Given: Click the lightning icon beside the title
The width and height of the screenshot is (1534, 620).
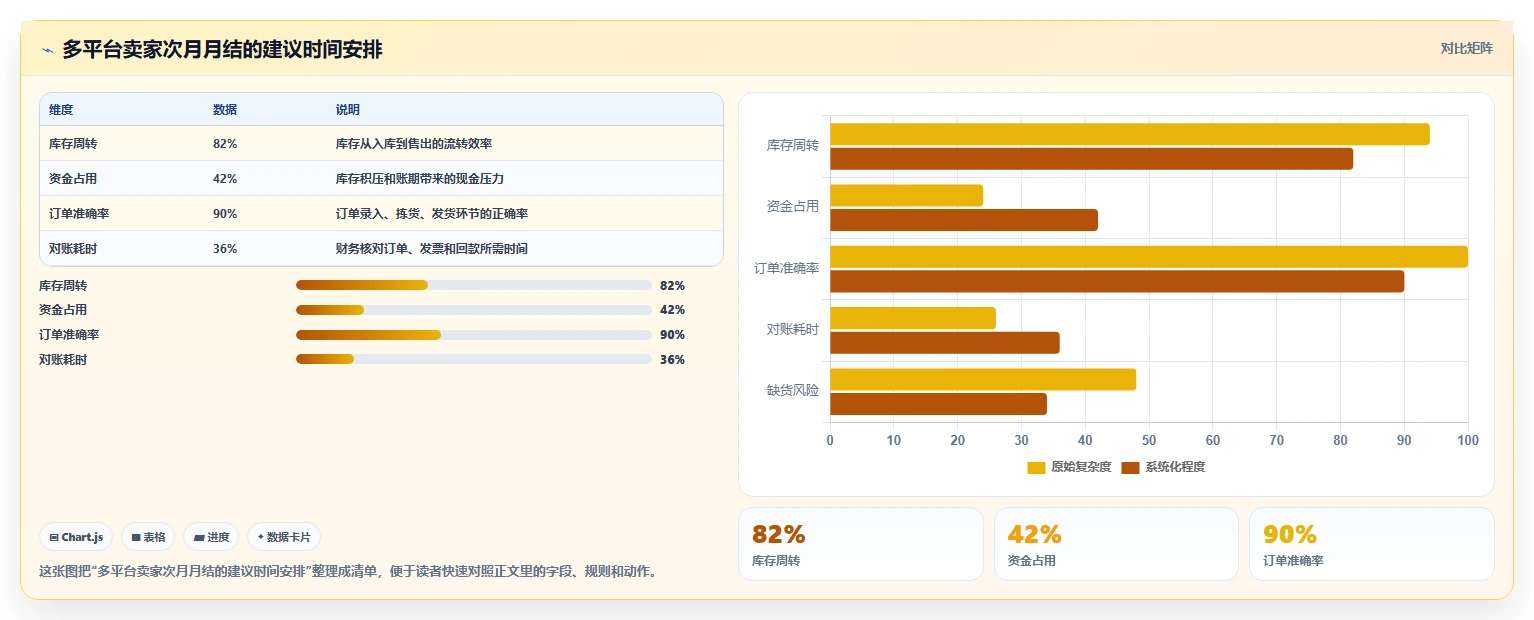Looking at the screenshot, I should [47, 50].
